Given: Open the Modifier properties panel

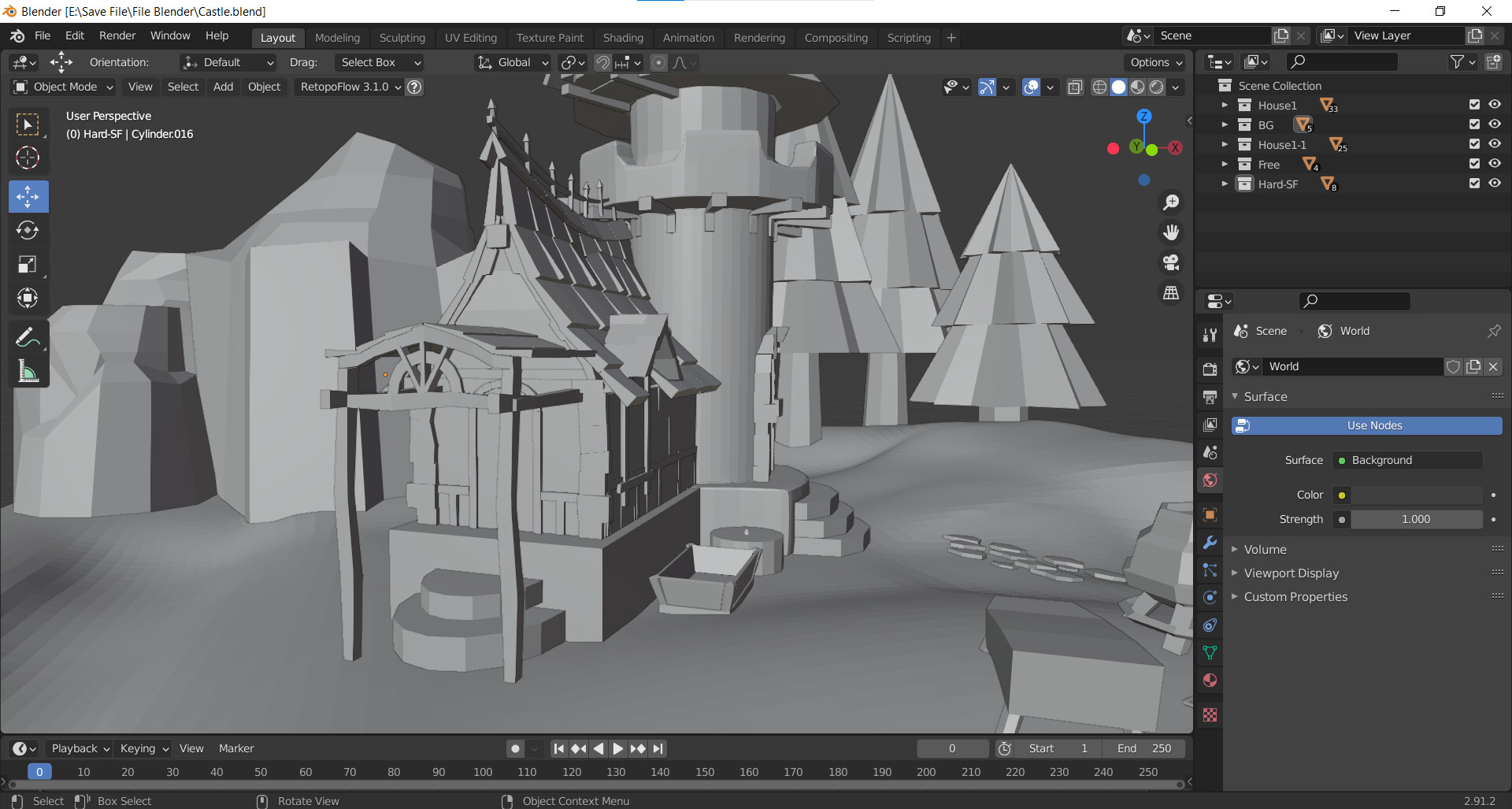Looking at the screenshot, I should (1210, 543).
